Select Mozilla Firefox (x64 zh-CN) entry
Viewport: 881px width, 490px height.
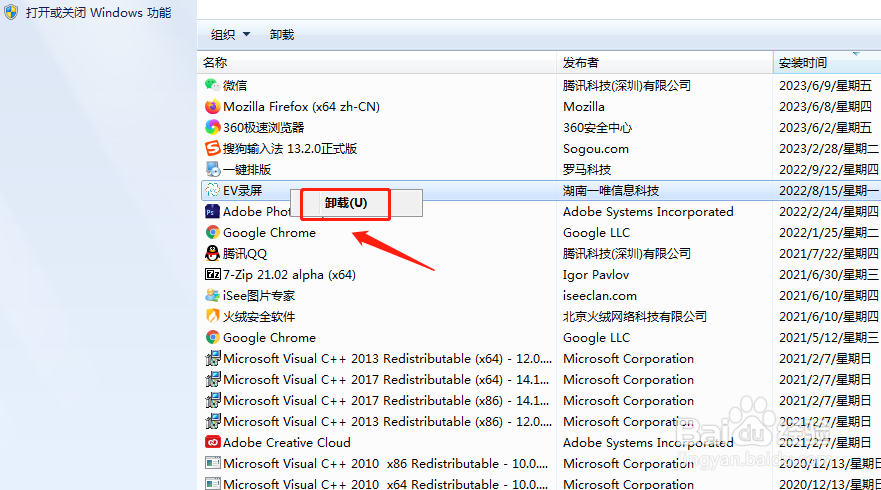click(301, 106)
